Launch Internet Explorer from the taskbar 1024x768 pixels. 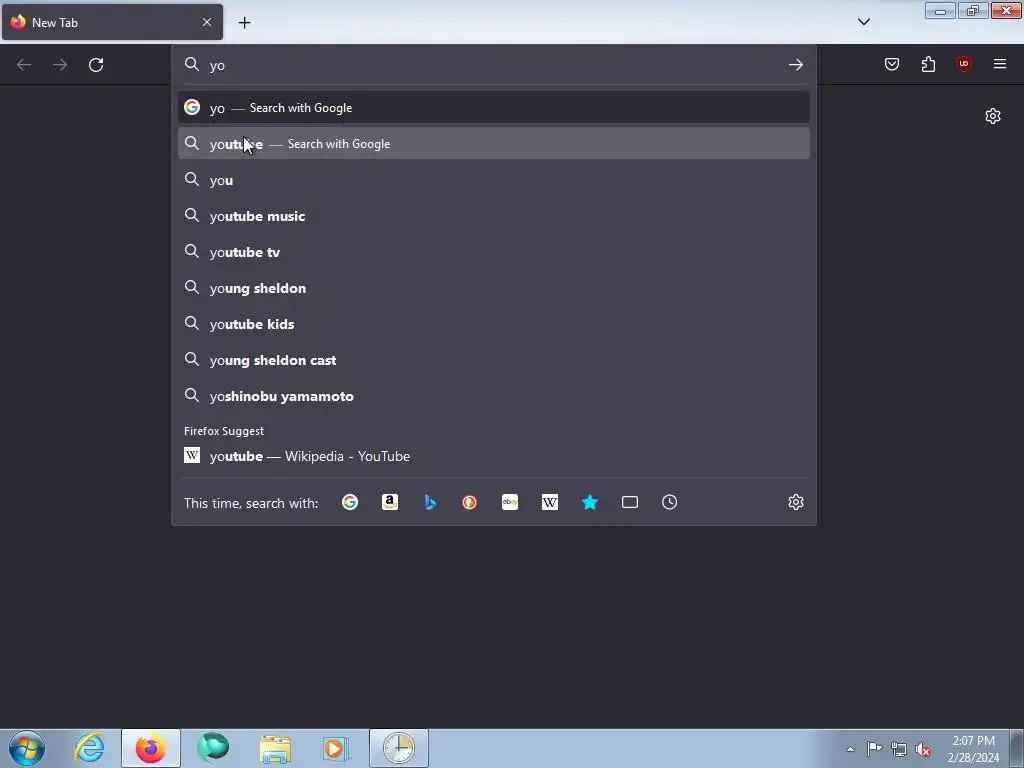coord(89,748)
